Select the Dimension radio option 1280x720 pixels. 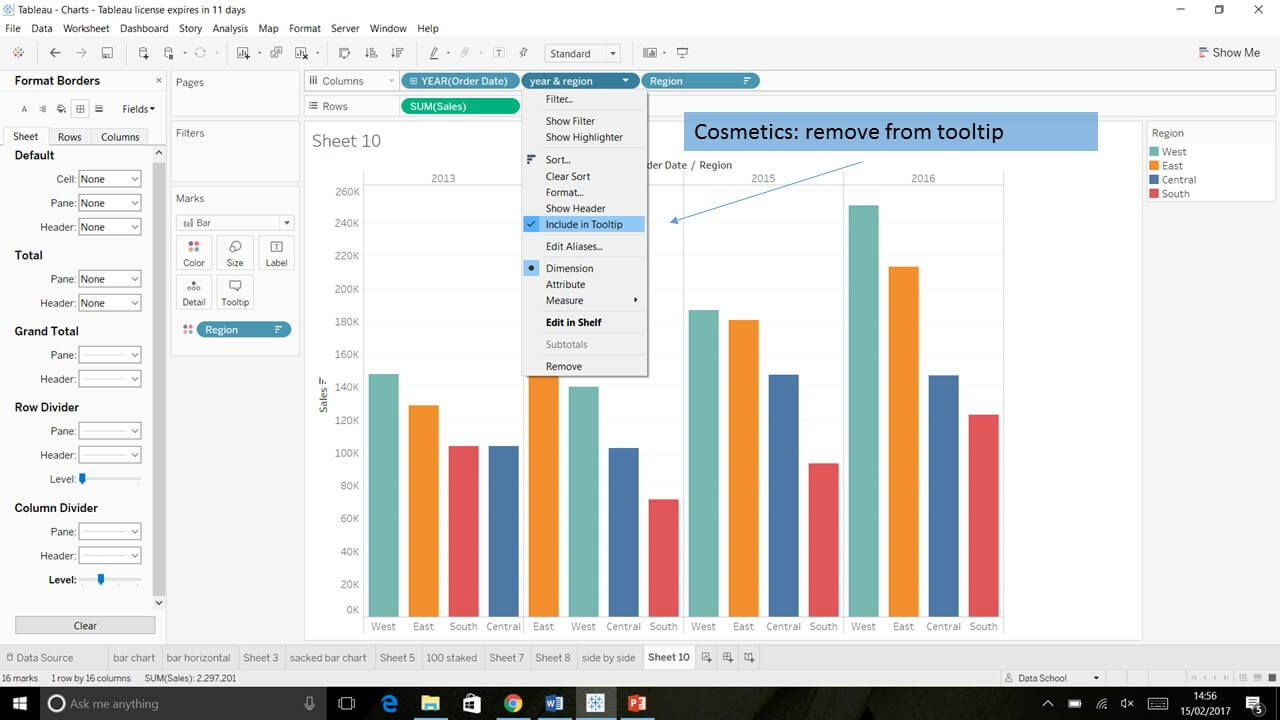pos(569,268)
